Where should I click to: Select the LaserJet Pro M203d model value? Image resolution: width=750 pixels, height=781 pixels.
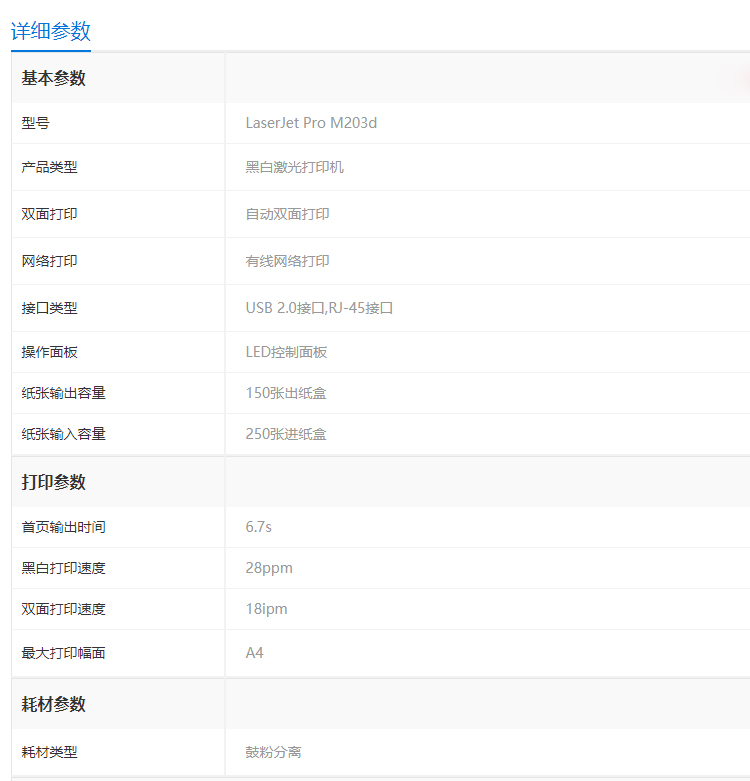click(x=311, y=123)
